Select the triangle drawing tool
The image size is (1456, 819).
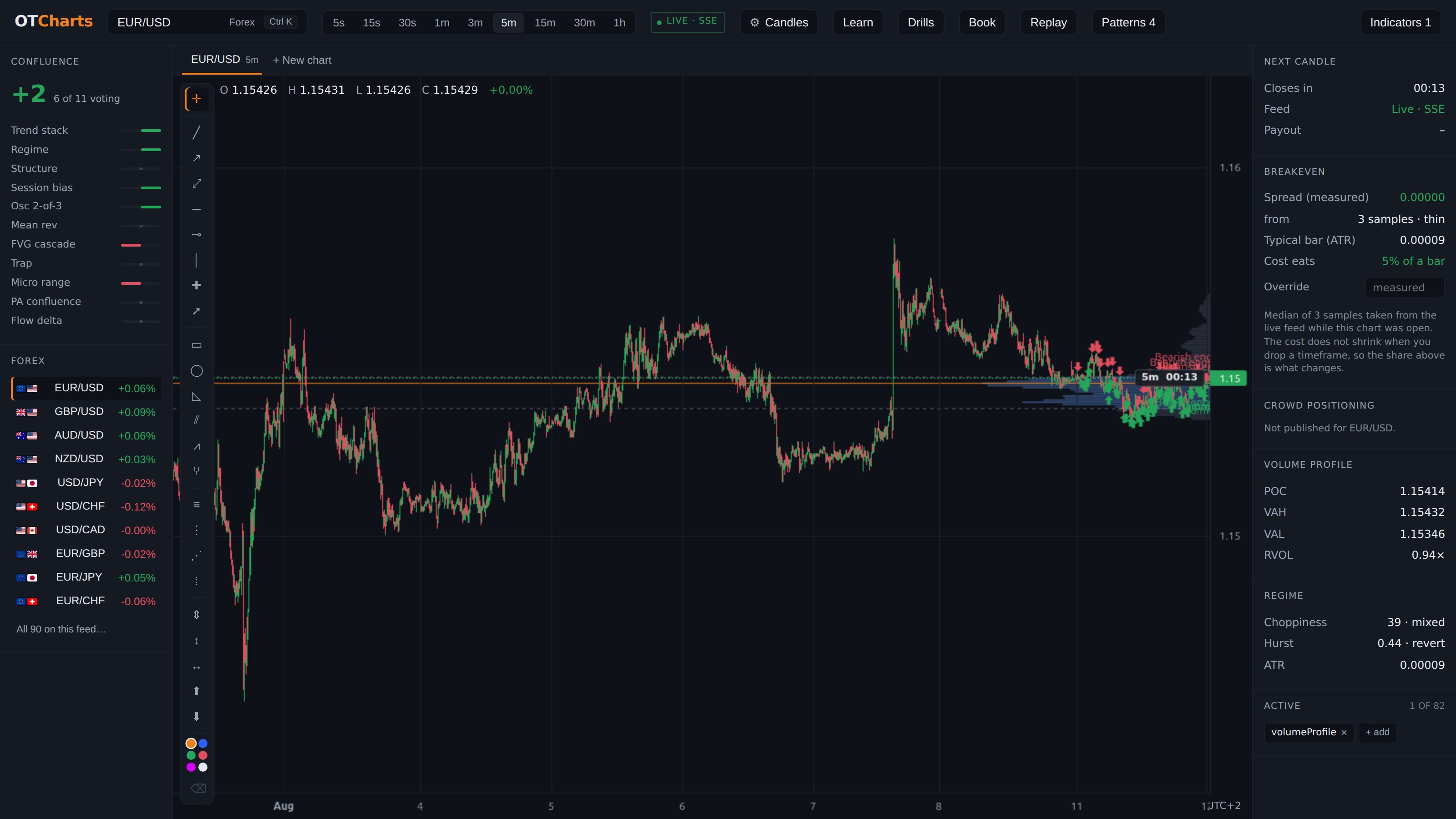196,397
